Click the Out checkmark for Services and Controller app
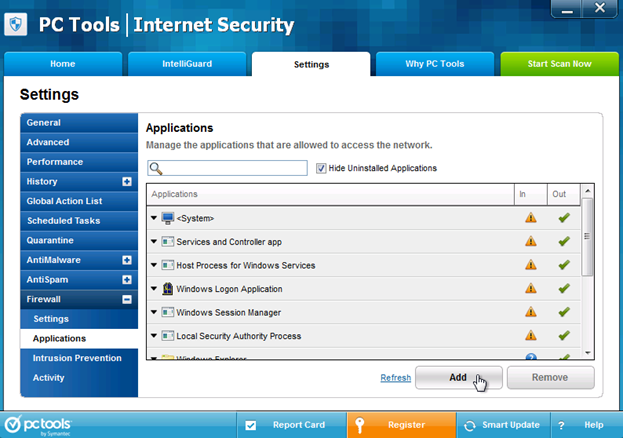623x438 pixels. (564, 241)
